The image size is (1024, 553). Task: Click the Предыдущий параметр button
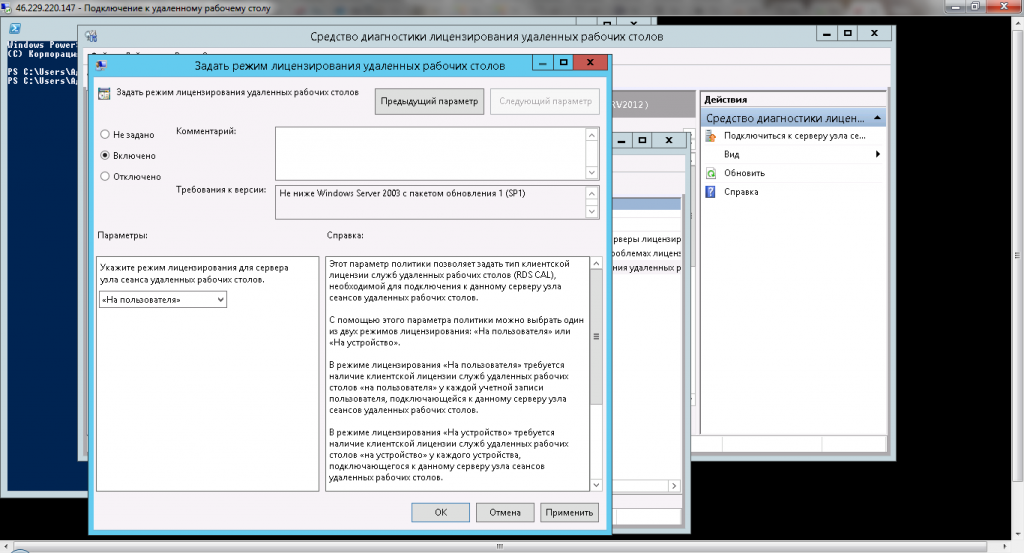430,101
